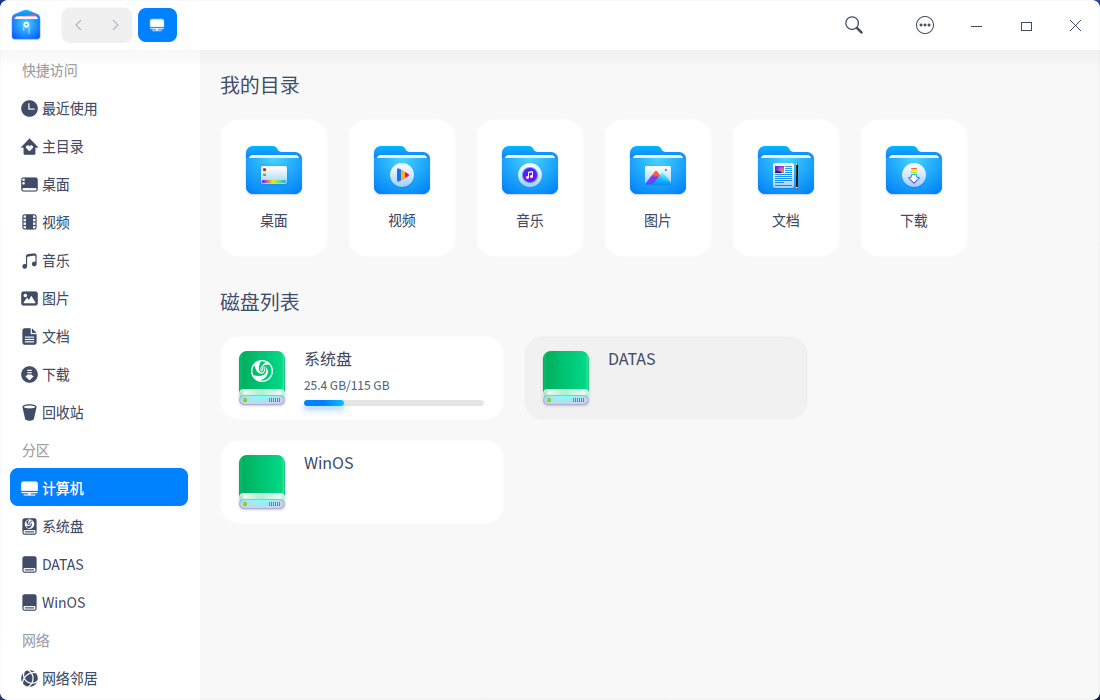Click the file manager app logo

26,25
